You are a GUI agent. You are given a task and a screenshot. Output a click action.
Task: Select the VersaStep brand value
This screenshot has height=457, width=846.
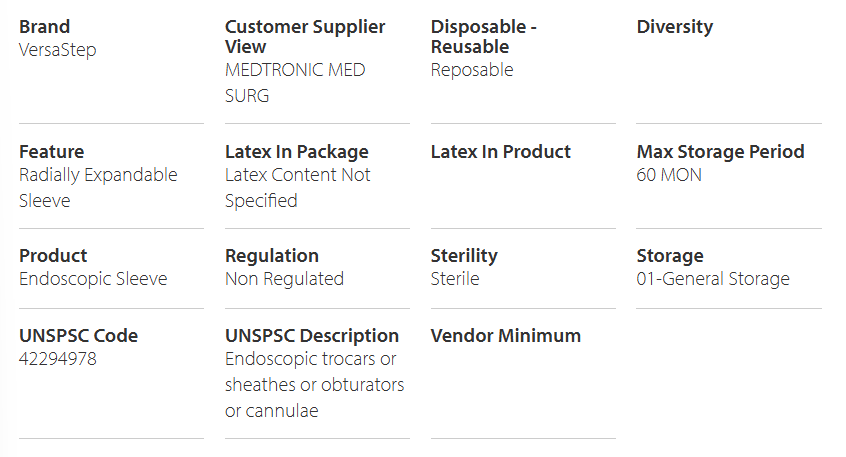(58, 50)
